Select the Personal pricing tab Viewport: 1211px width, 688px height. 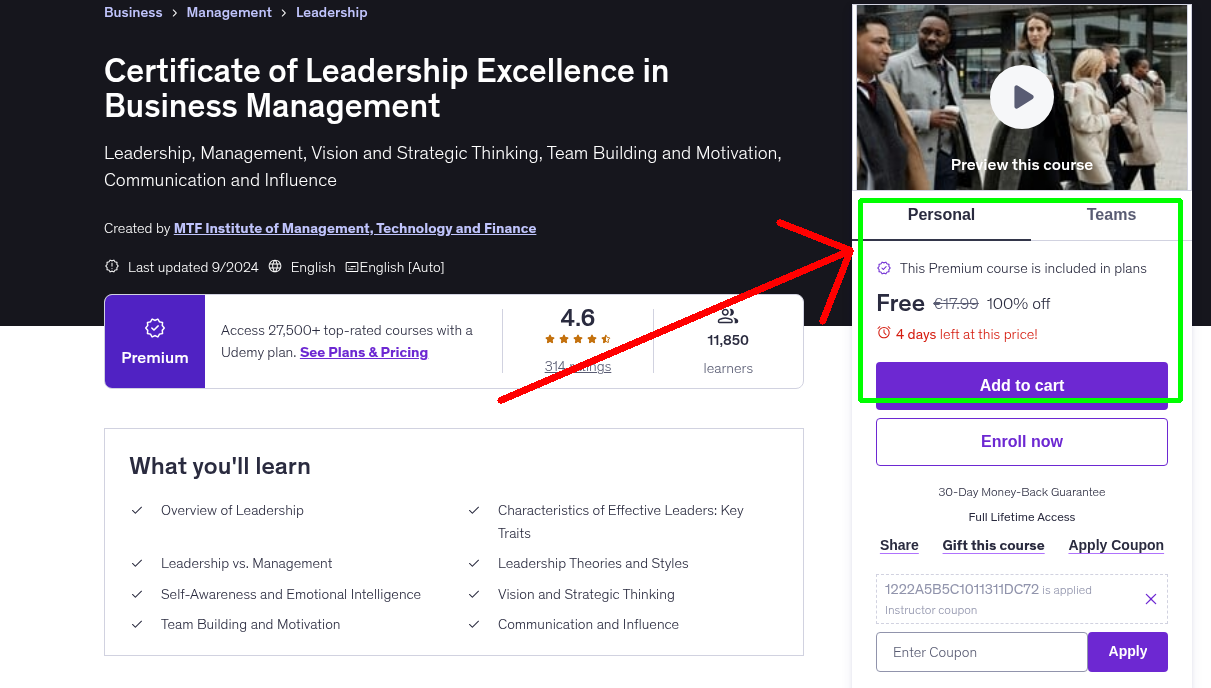click(941, 214)
